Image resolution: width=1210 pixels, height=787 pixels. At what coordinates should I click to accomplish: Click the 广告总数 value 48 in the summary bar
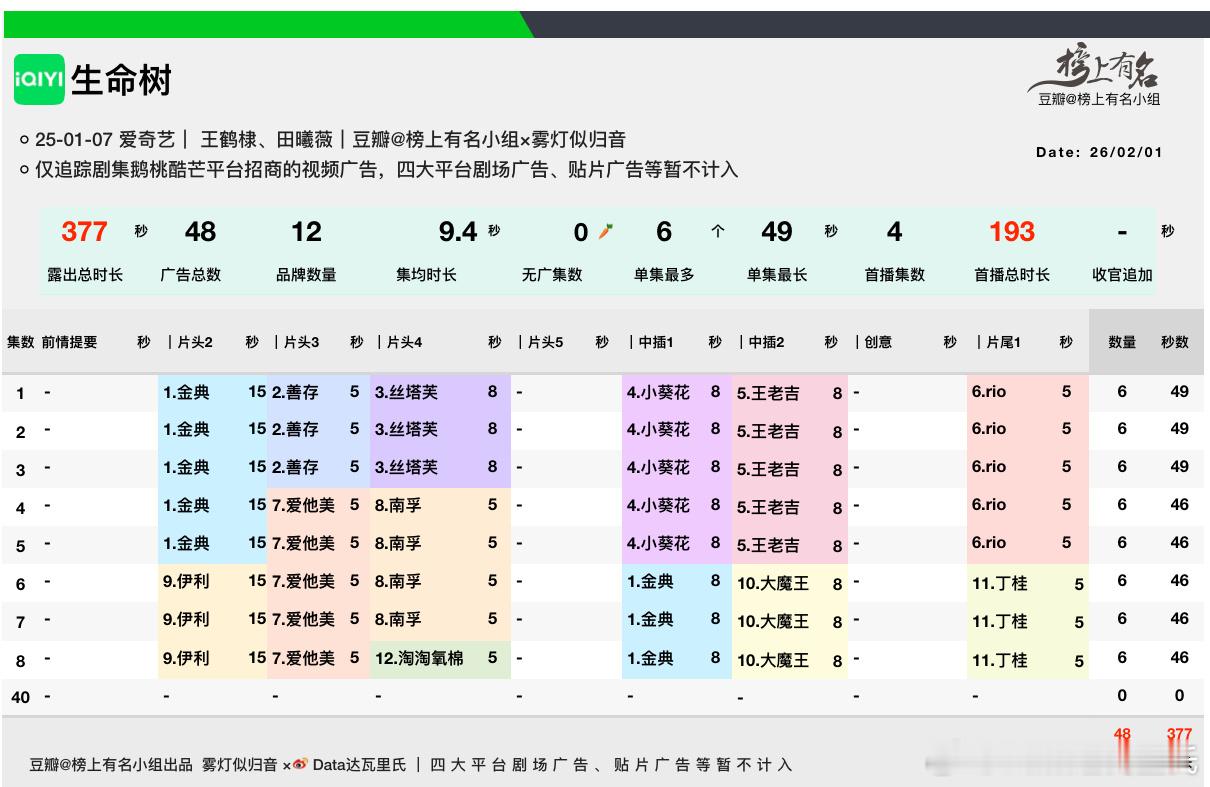pos(200,232)
